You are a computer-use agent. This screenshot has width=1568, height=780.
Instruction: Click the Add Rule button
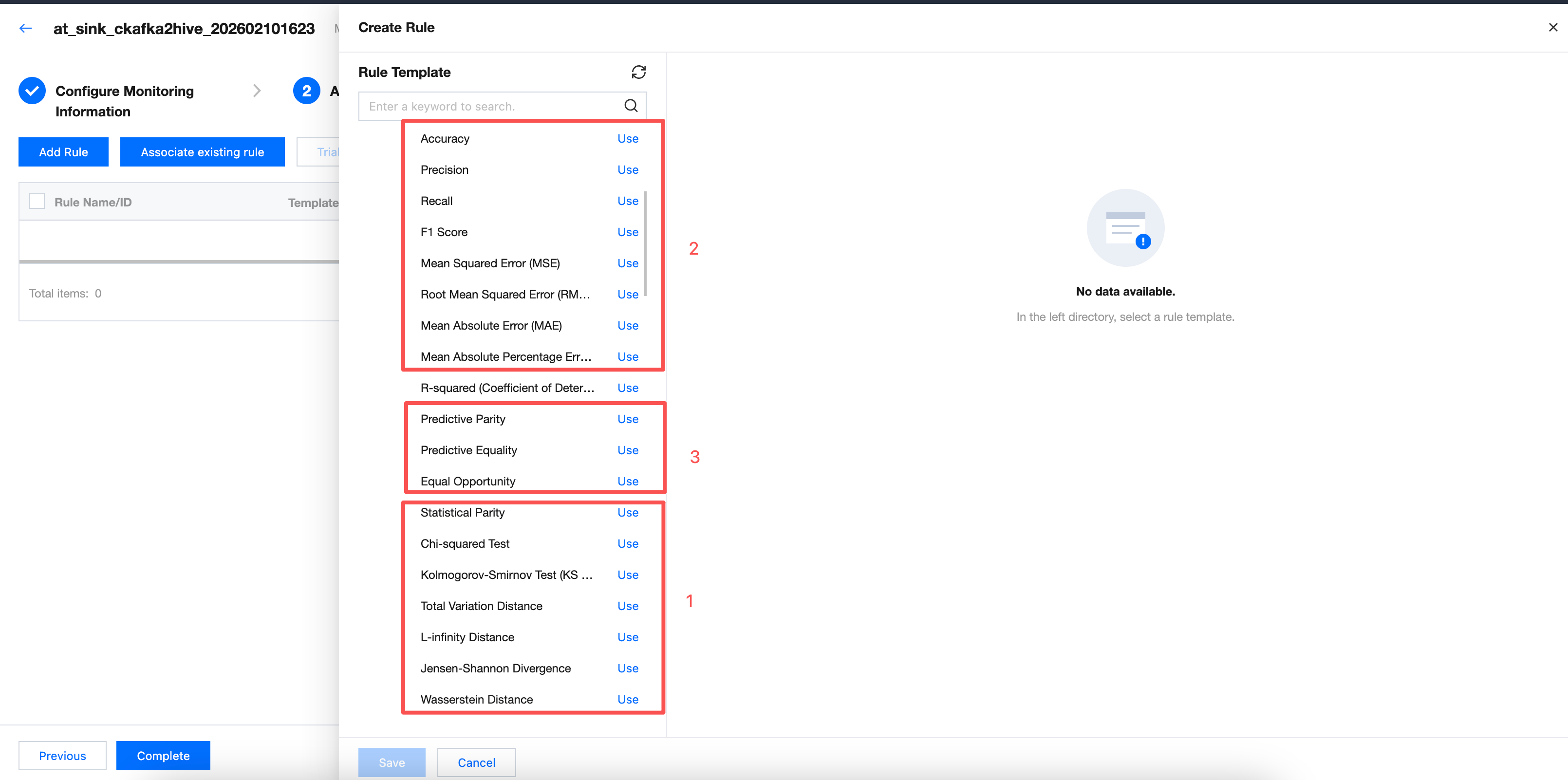[63, 152]
